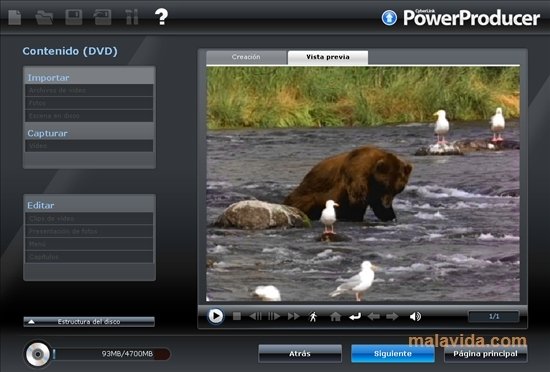Image resolution: width=550 pixels, height=372 pixels.
Task: Click the Contenido (DVD) heading
Action: pos(70,51)
